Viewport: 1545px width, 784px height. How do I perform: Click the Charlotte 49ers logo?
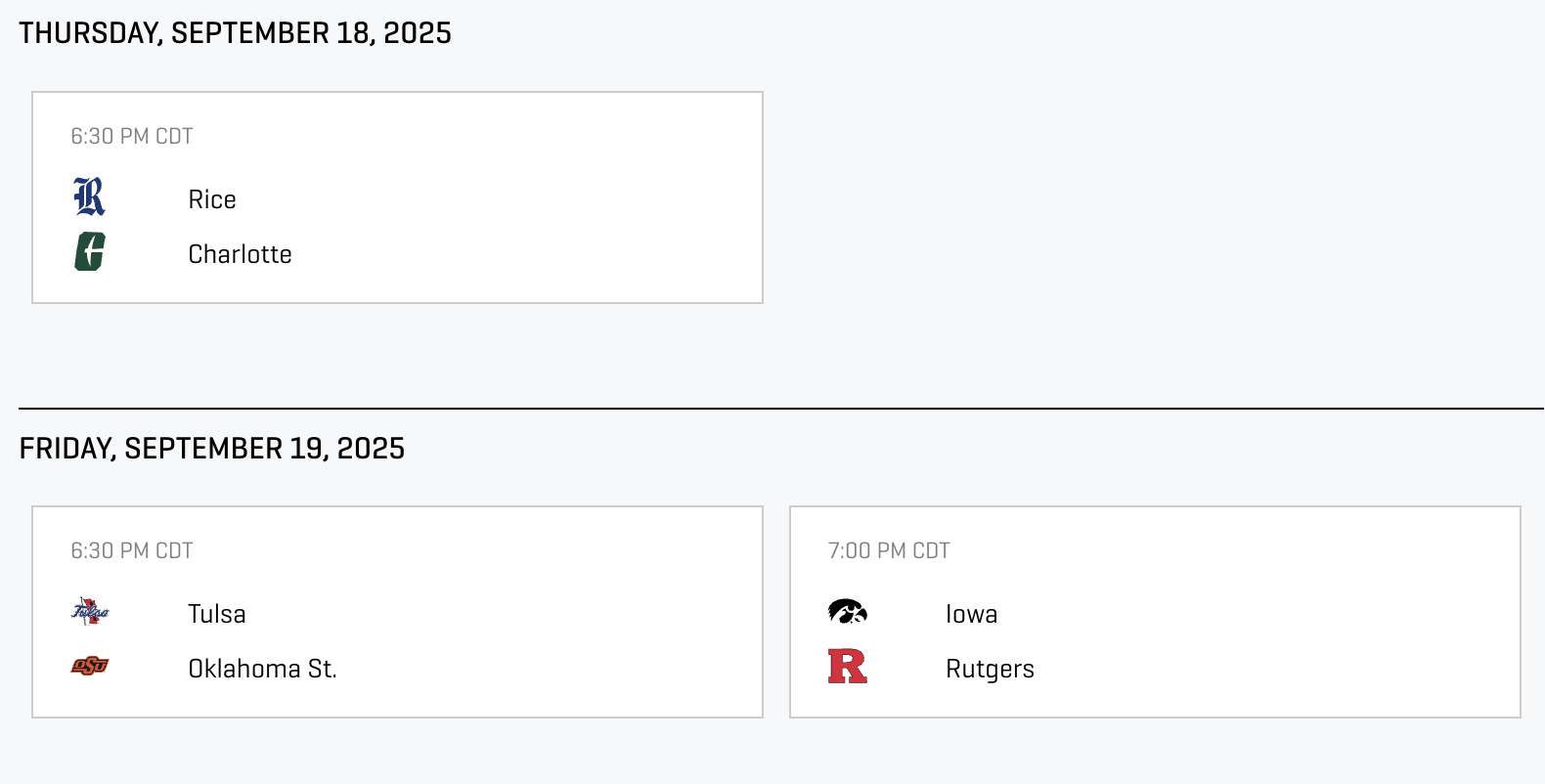point(90,252)
